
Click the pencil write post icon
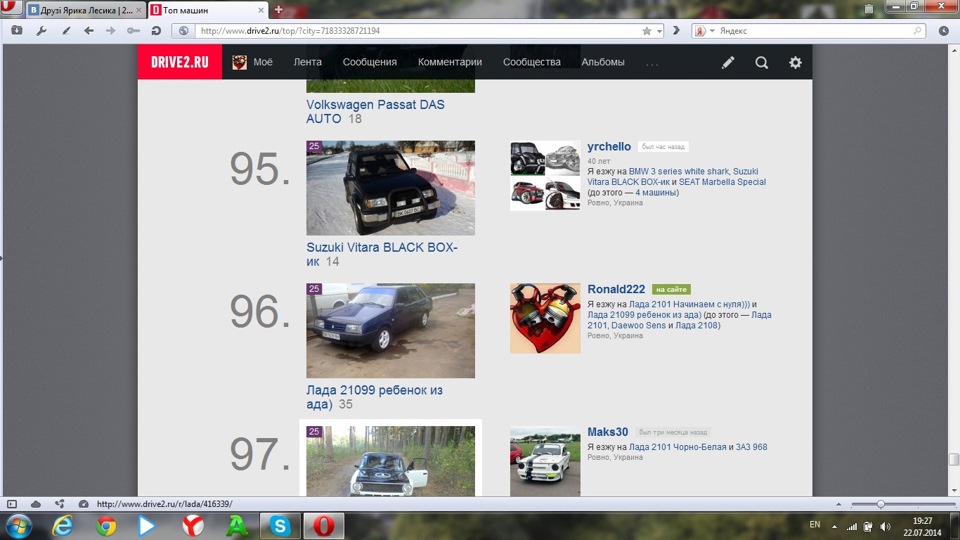[728, 62]
